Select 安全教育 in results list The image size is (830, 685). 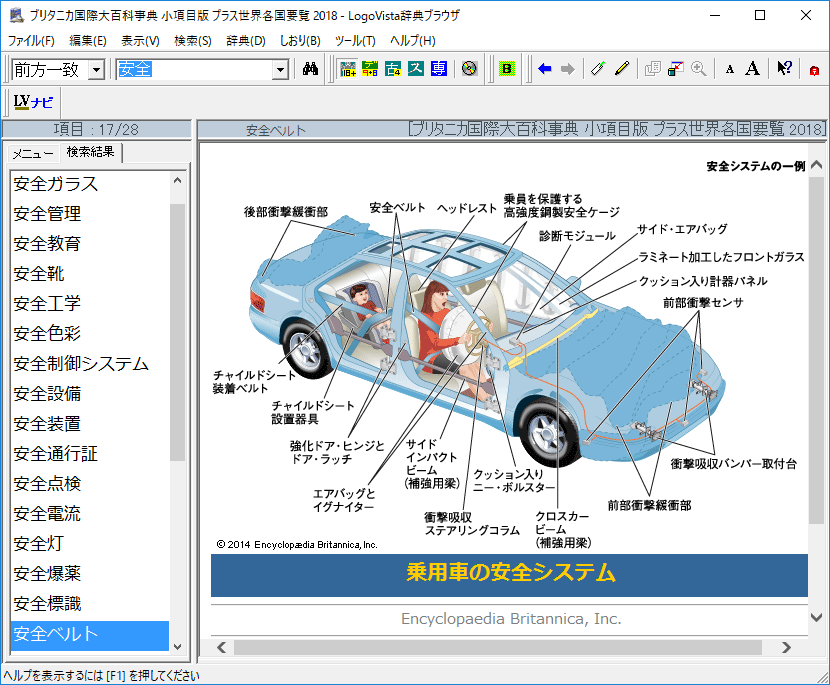[90, 244]
